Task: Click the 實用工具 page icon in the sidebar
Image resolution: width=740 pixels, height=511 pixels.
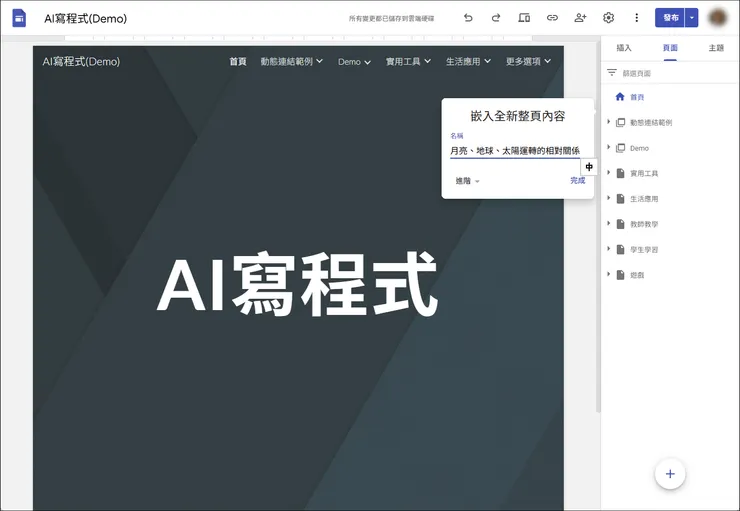Action: 621,173
